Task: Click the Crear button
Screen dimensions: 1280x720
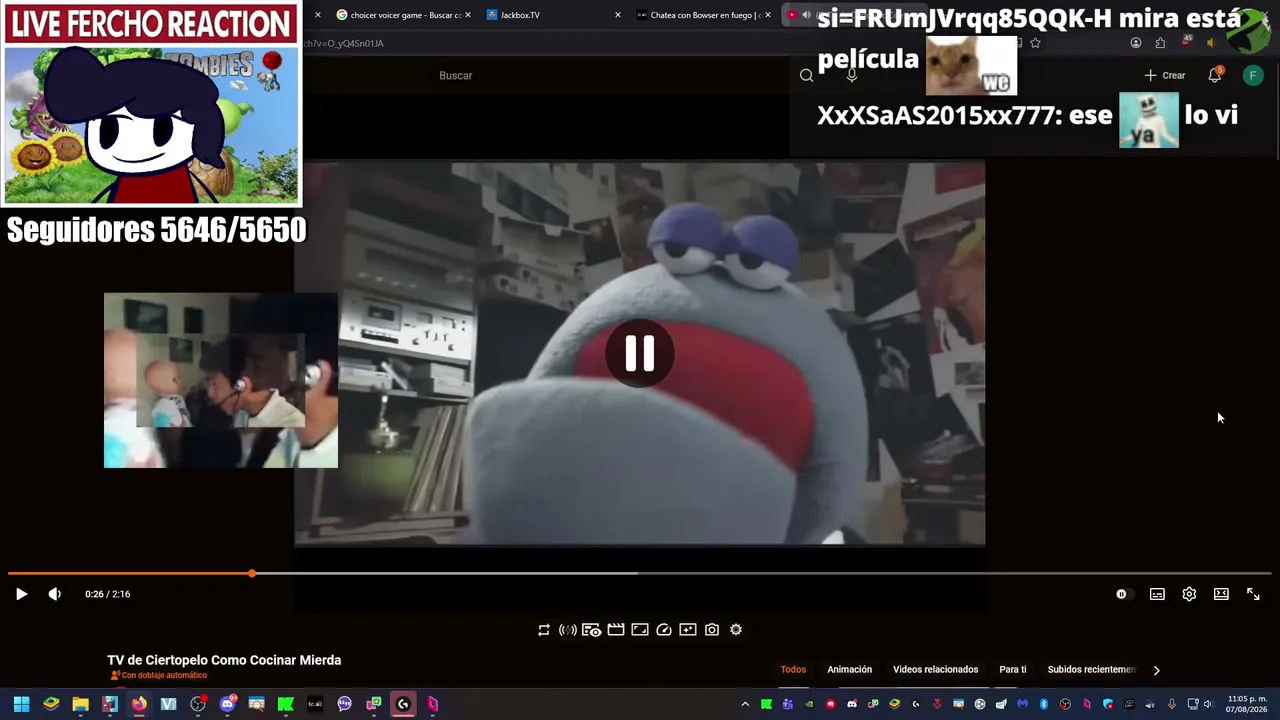Action: coord(1165,76)
